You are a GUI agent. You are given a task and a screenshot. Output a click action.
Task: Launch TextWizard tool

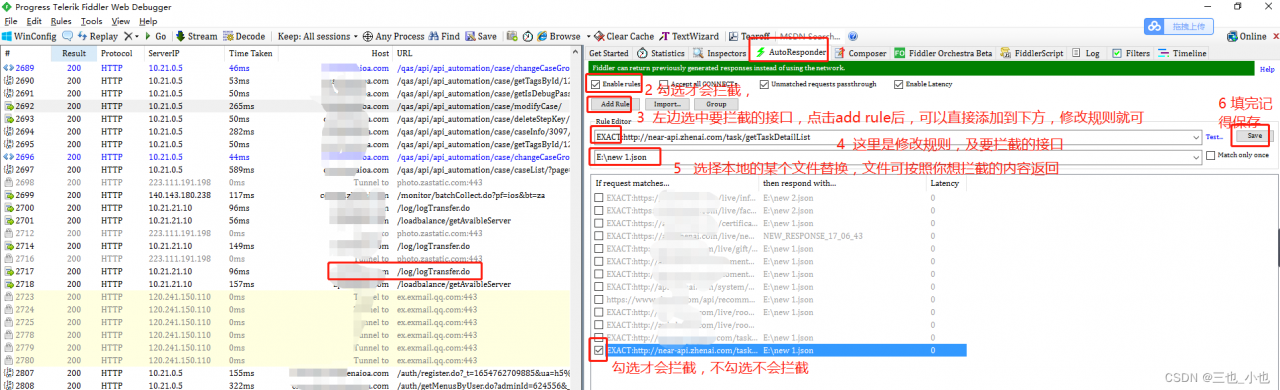(691, 36)
